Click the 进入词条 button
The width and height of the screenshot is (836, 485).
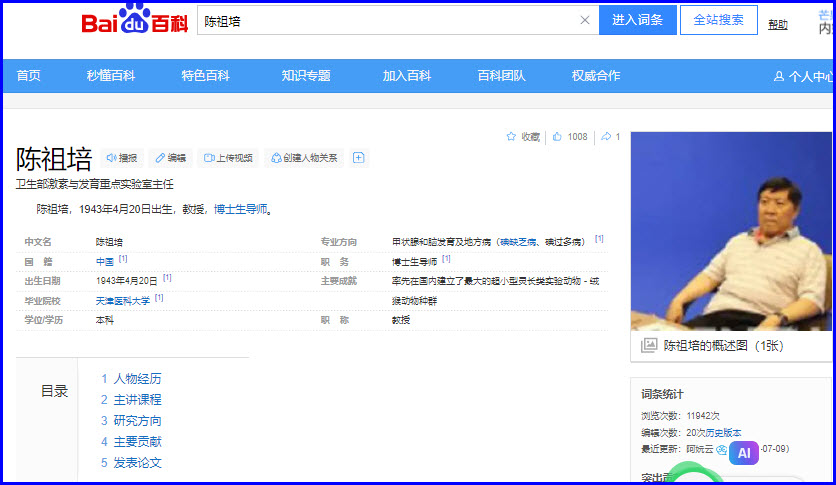tap(637, 20)
